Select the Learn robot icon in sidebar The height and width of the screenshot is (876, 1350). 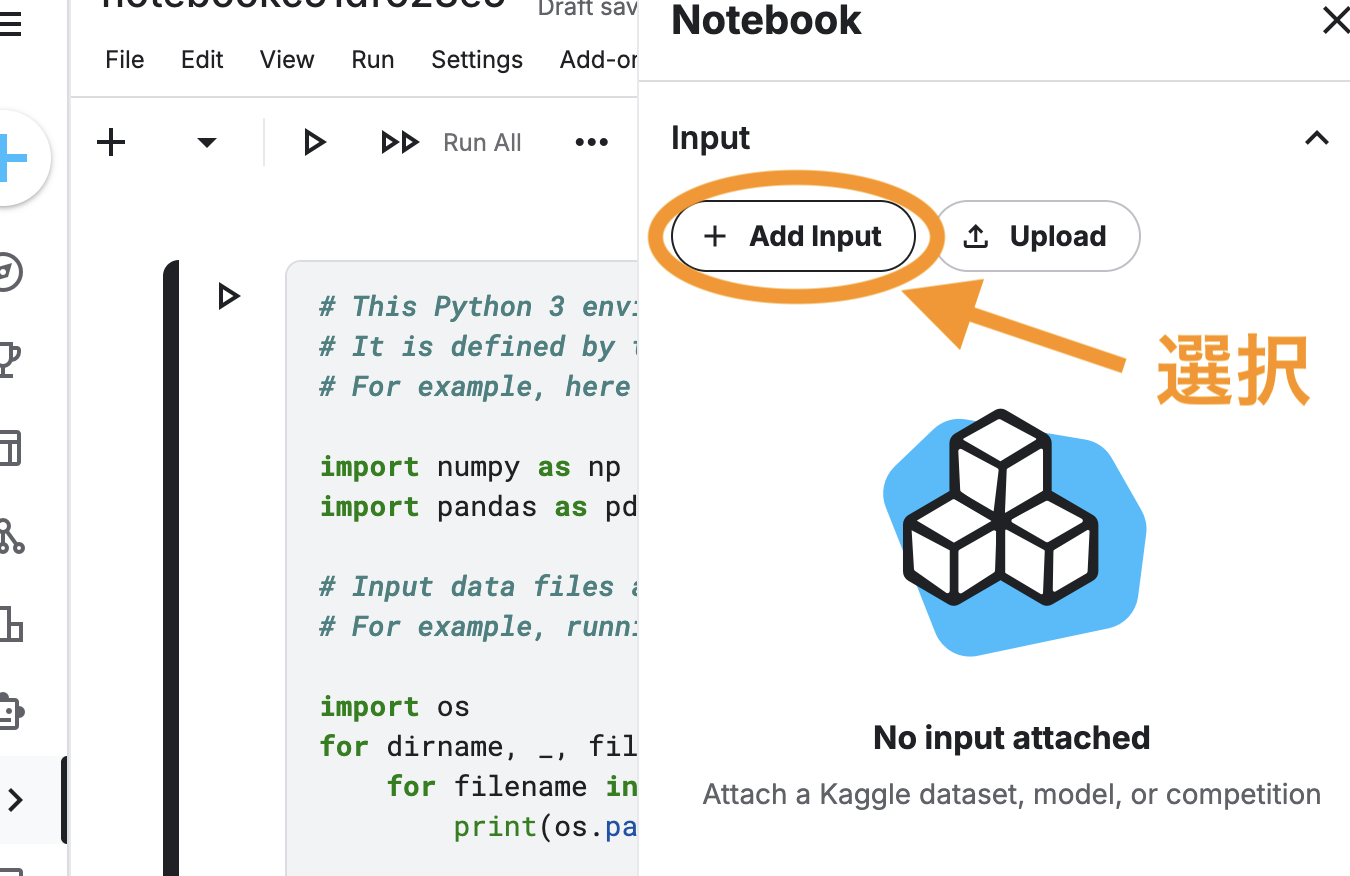(x=11, y=710)
